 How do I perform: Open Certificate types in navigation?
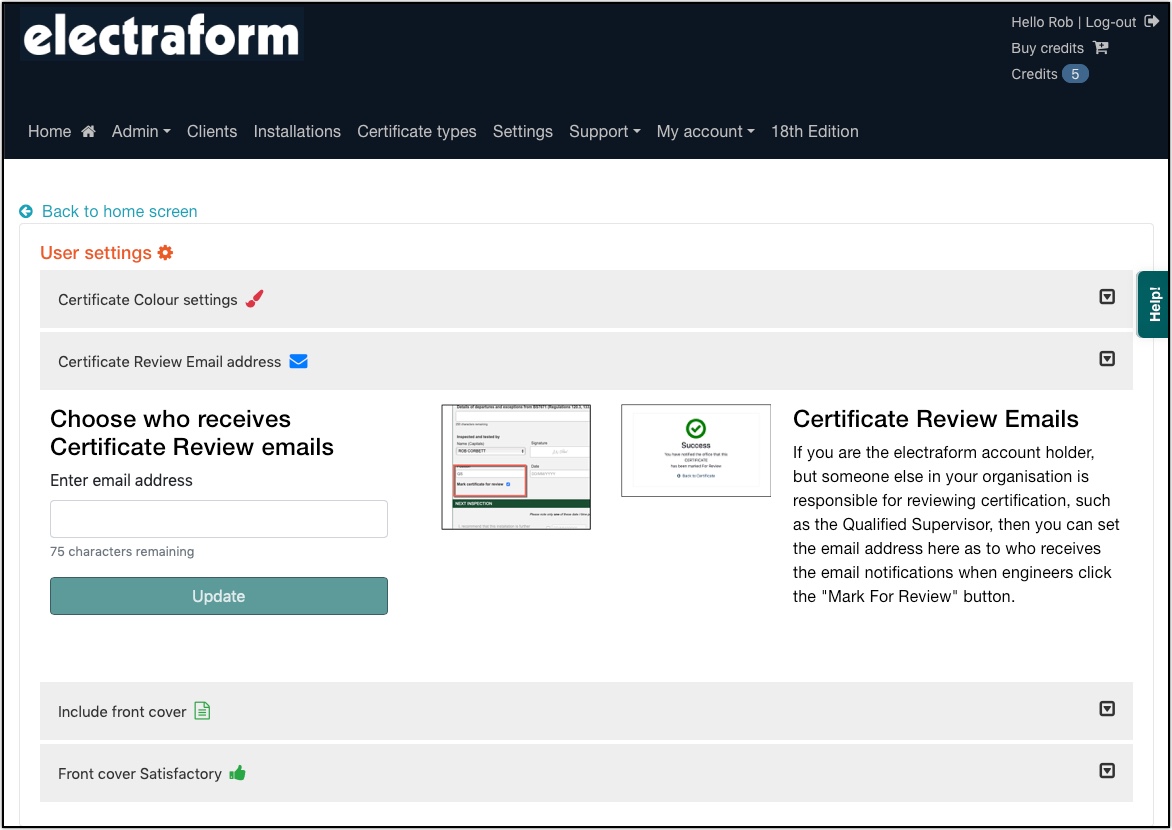(x=416, y=132)
